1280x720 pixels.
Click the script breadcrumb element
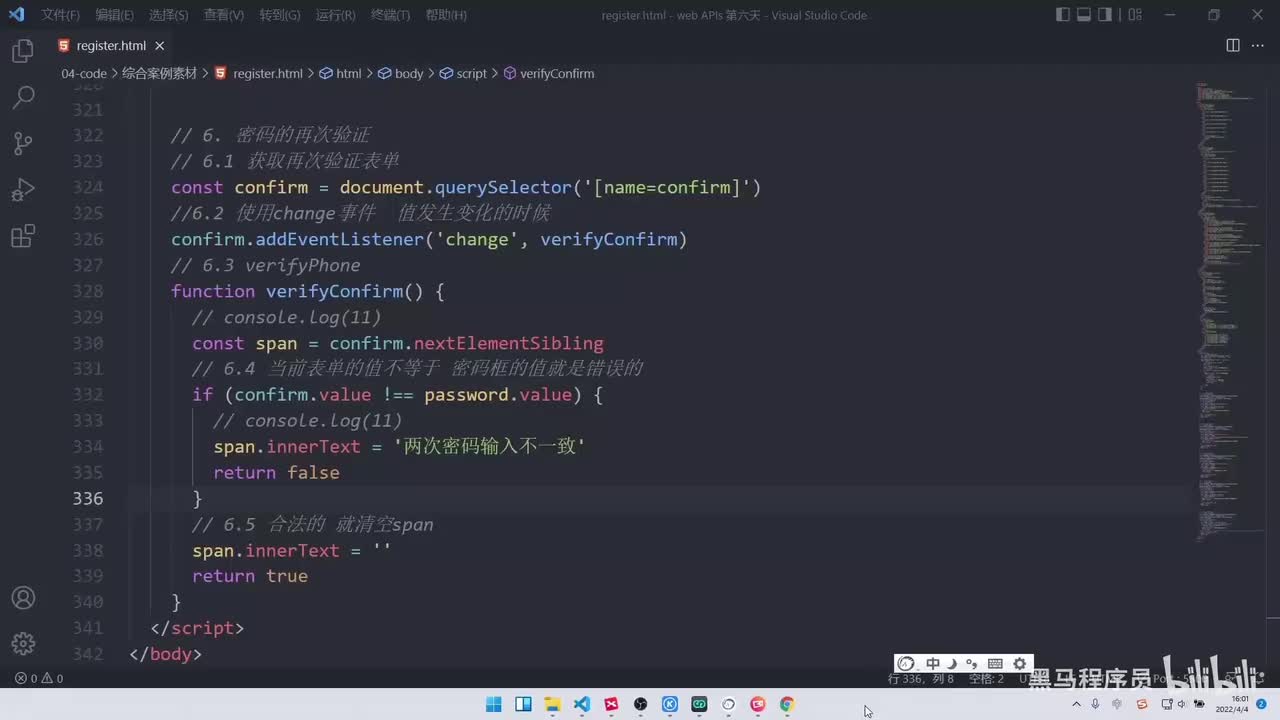463,74
